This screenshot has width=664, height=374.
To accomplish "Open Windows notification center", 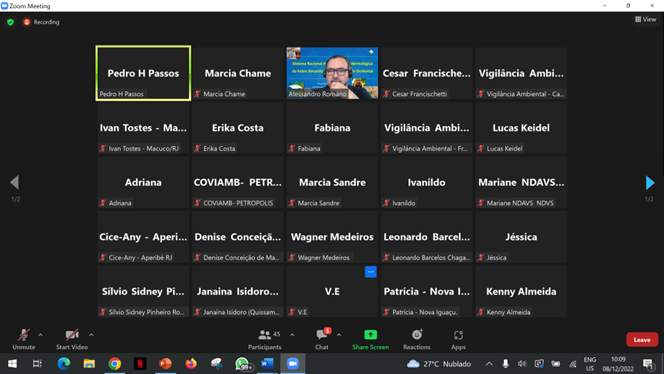I will pos(648,364).
